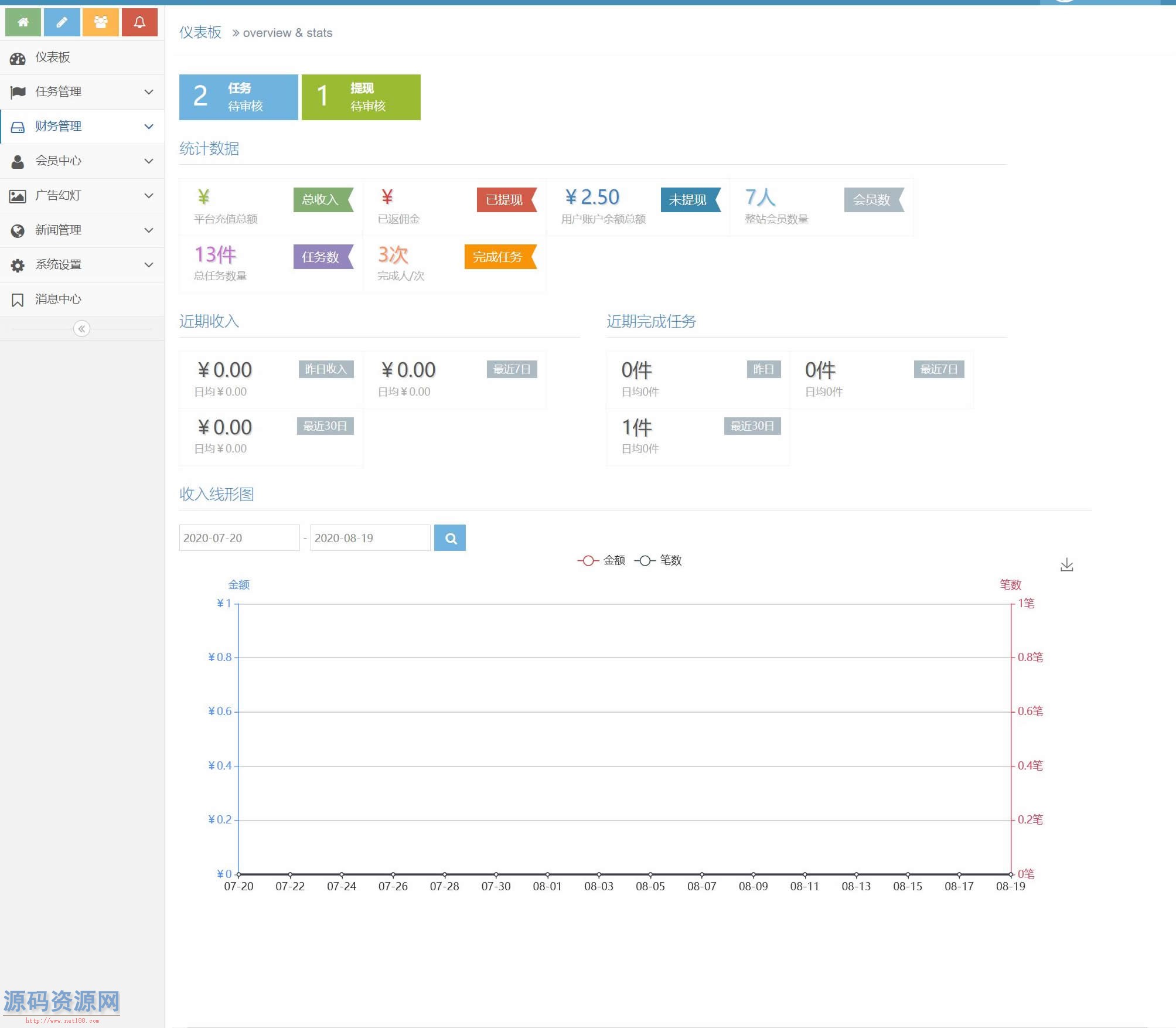Screen dimensions: 1176x1028
Task: Expand the 任务管理 menu chevron
Action: [x=149, y=92]
